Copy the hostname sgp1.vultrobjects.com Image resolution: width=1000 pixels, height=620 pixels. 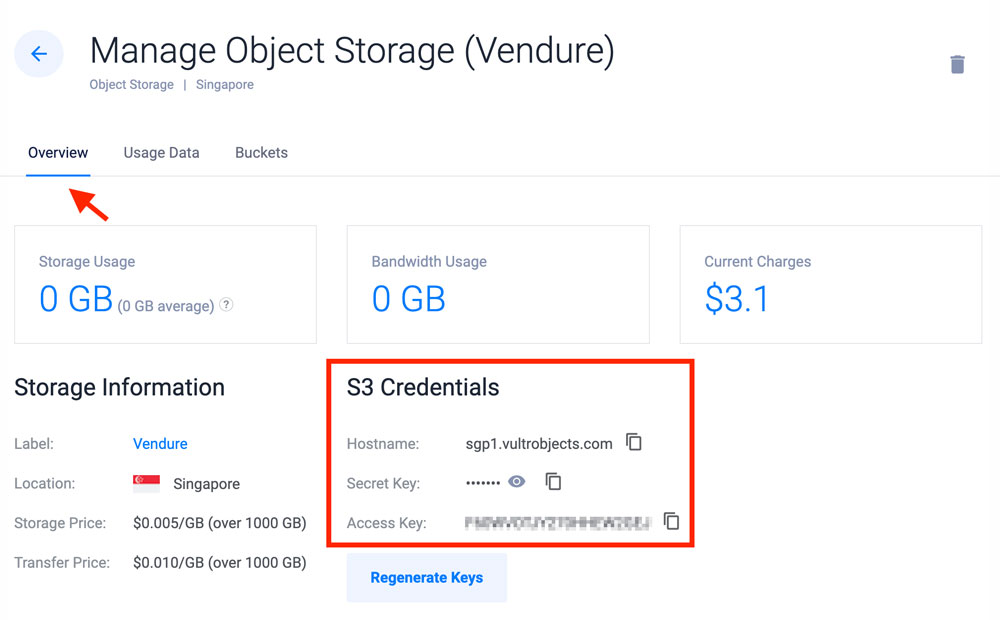(x=634, y=442)
